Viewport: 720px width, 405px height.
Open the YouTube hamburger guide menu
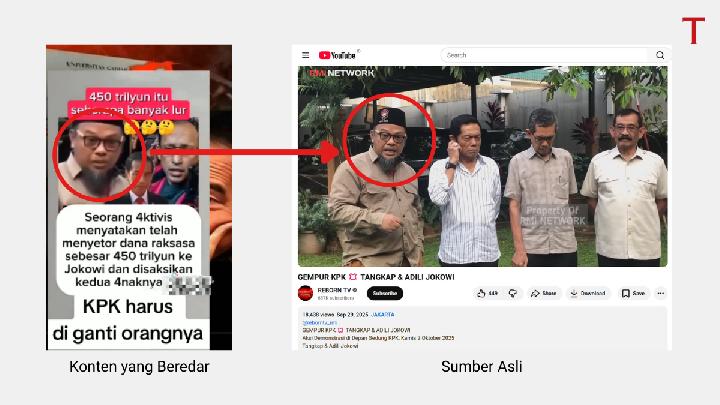(305, 55)
